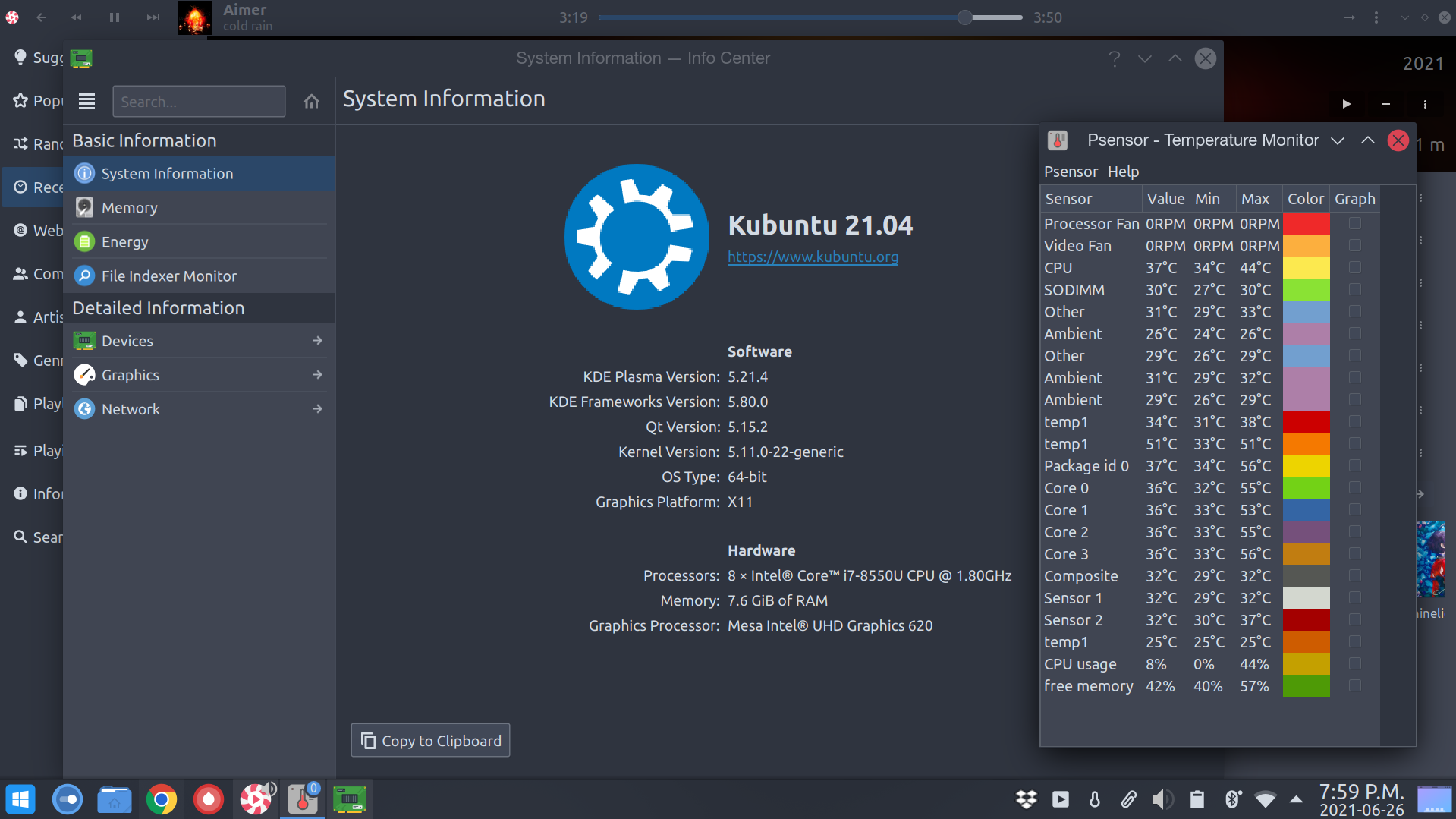
Task: Pause the music player playback
Action: coord(115,17)
